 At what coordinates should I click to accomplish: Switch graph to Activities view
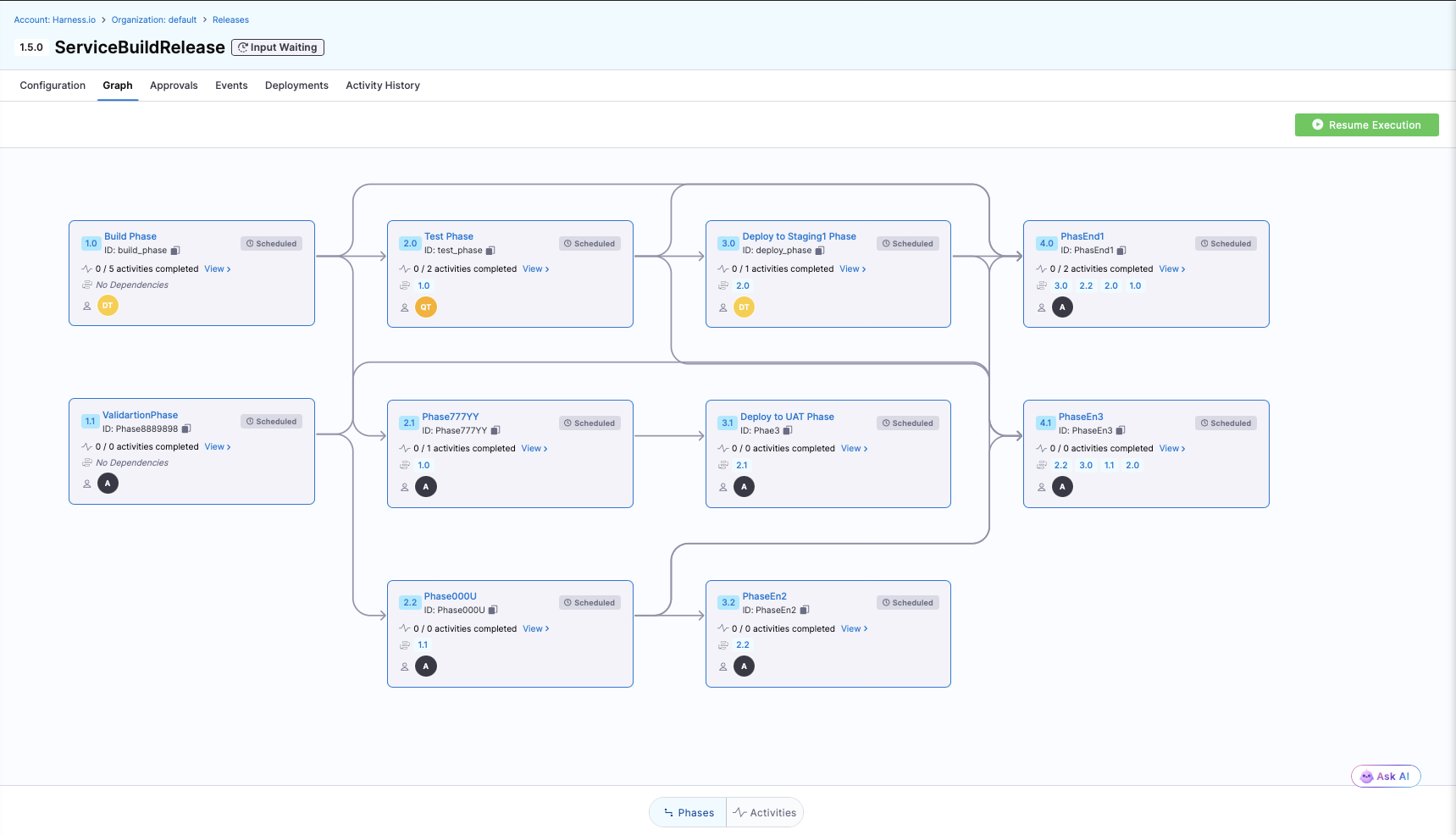765,813
